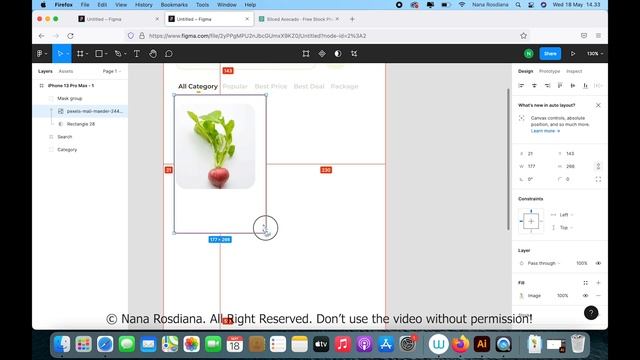Screen dimensions: 640x360
Task: Open the History menu in menu bar
Action: click(143, 5)
